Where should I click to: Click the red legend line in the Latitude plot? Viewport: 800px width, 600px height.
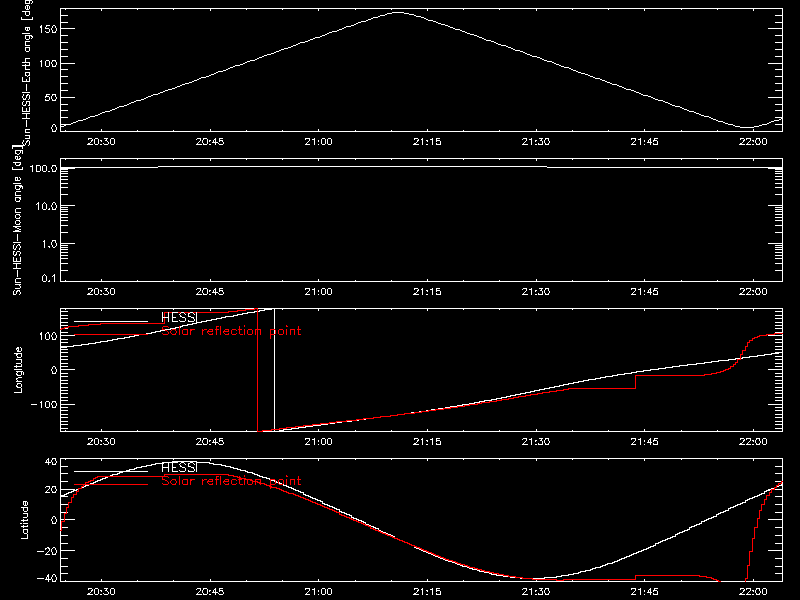click(111, 485)
